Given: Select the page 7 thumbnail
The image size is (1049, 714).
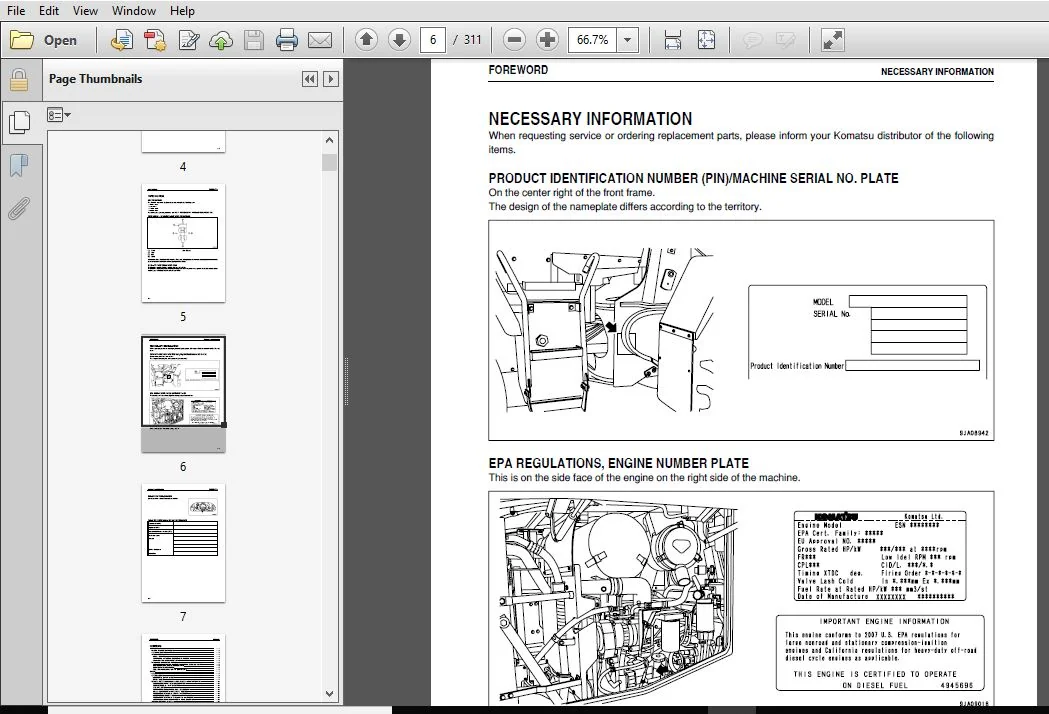Looking at the screenshot, I should click(183, 543).
